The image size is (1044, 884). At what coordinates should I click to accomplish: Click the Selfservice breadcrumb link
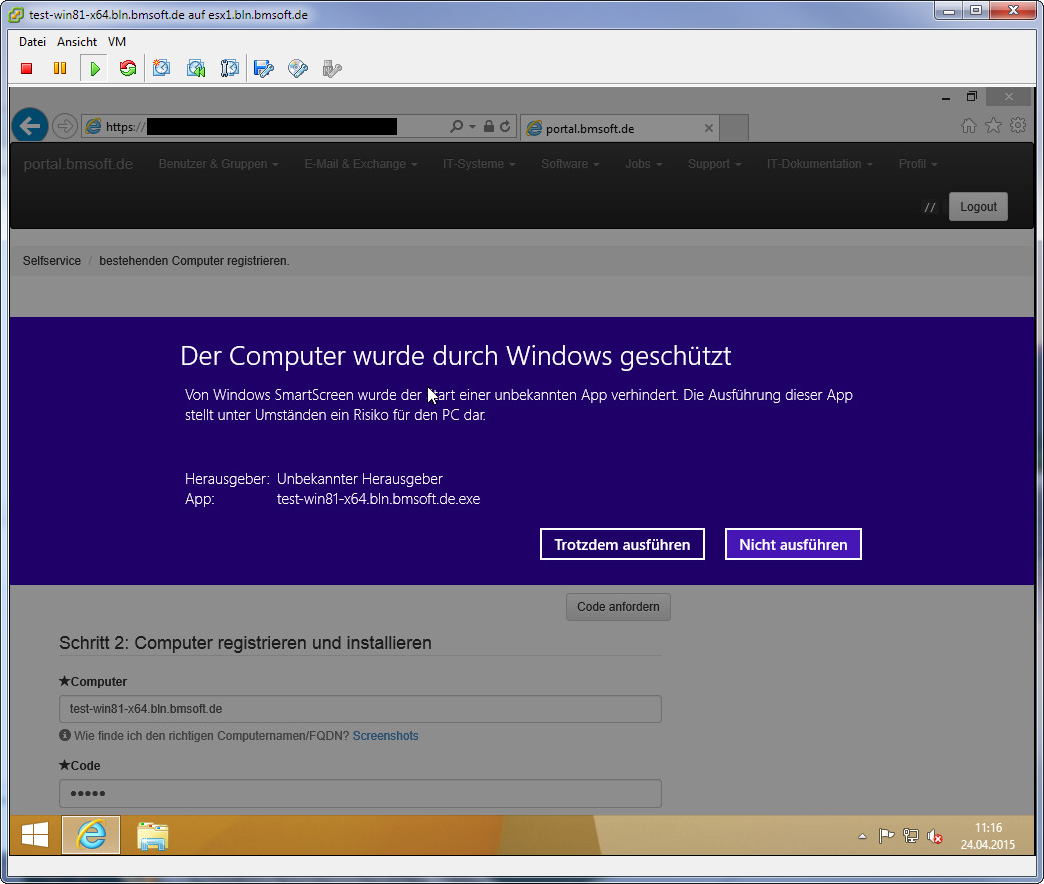click(x=52, y=261)
